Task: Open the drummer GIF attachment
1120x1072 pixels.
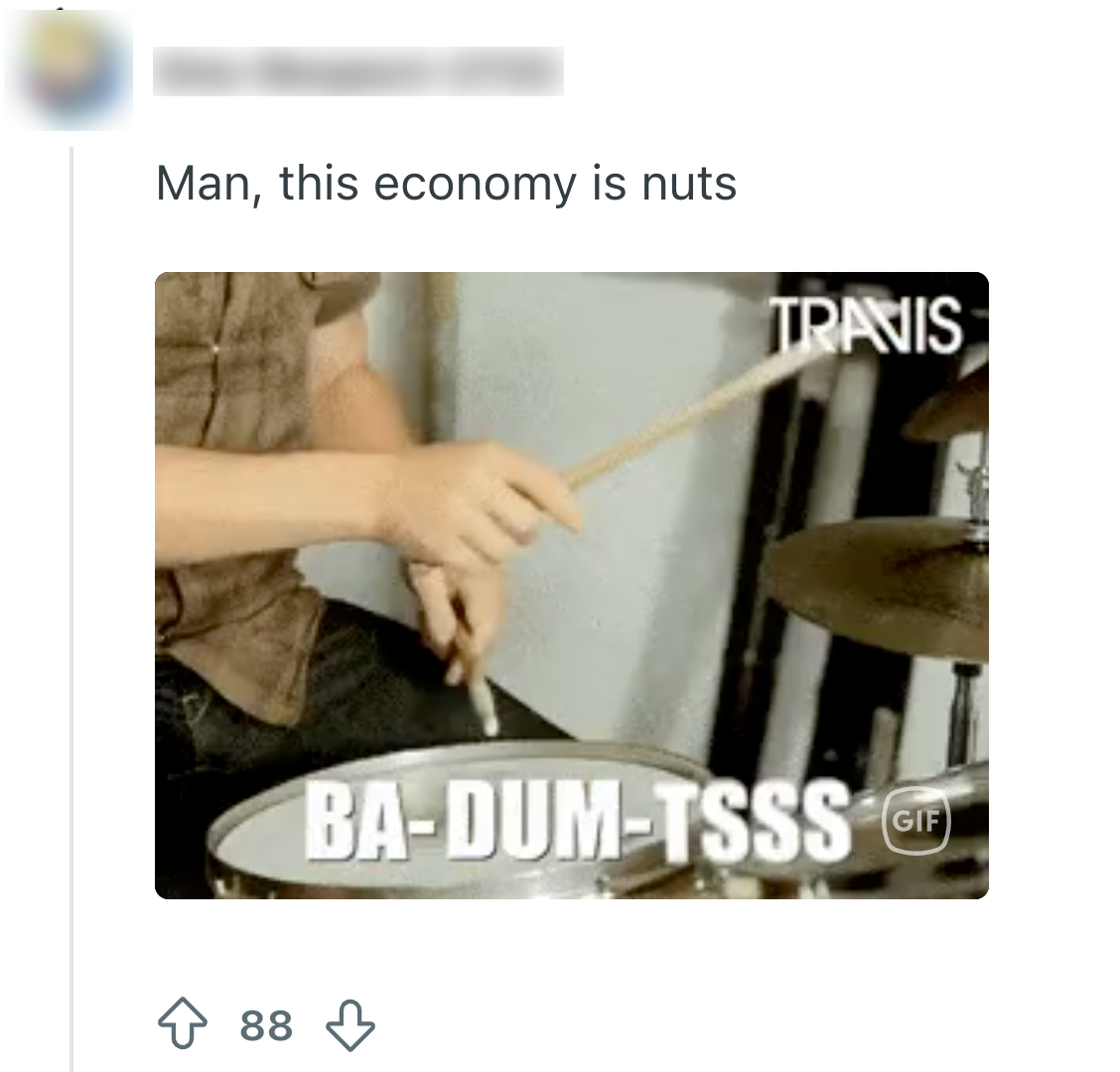Action: point(572,585)
